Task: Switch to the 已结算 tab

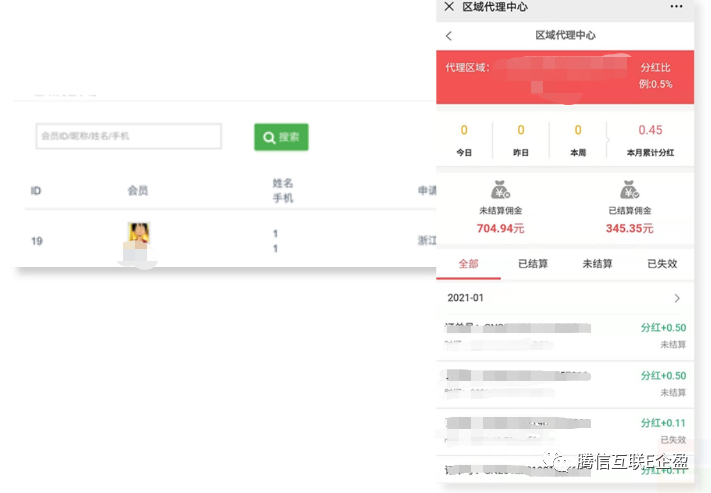Action: [x=533, y=264]
